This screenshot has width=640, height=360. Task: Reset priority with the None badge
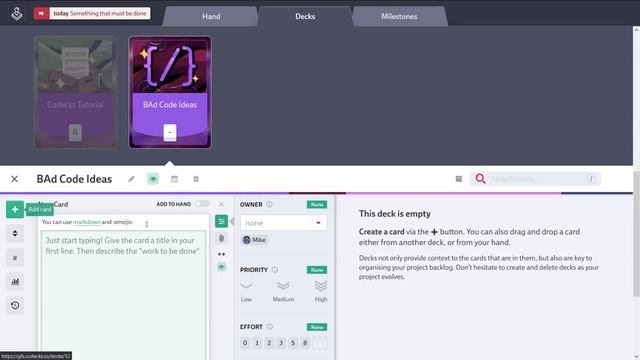tap(317, 270)
